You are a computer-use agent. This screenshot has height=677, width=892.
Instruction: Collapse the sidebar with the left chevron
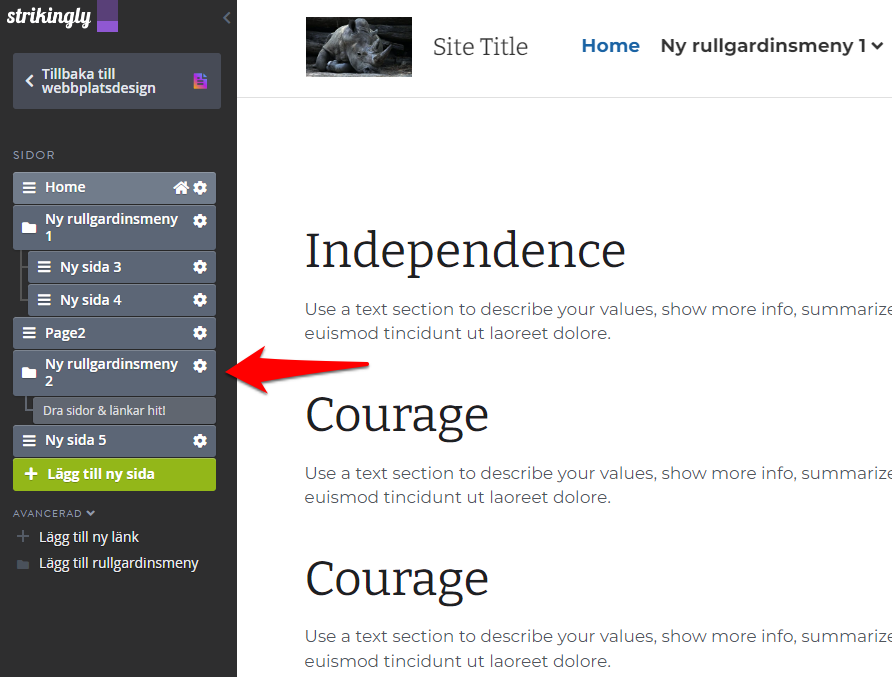226,18
